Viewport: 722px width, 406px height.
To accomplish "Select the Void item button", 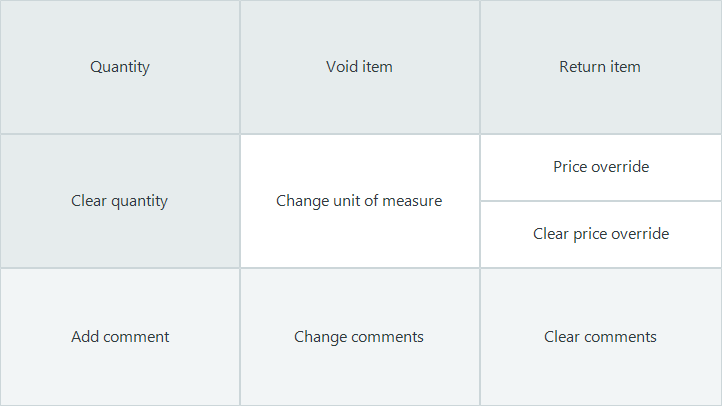I will 360,67.
